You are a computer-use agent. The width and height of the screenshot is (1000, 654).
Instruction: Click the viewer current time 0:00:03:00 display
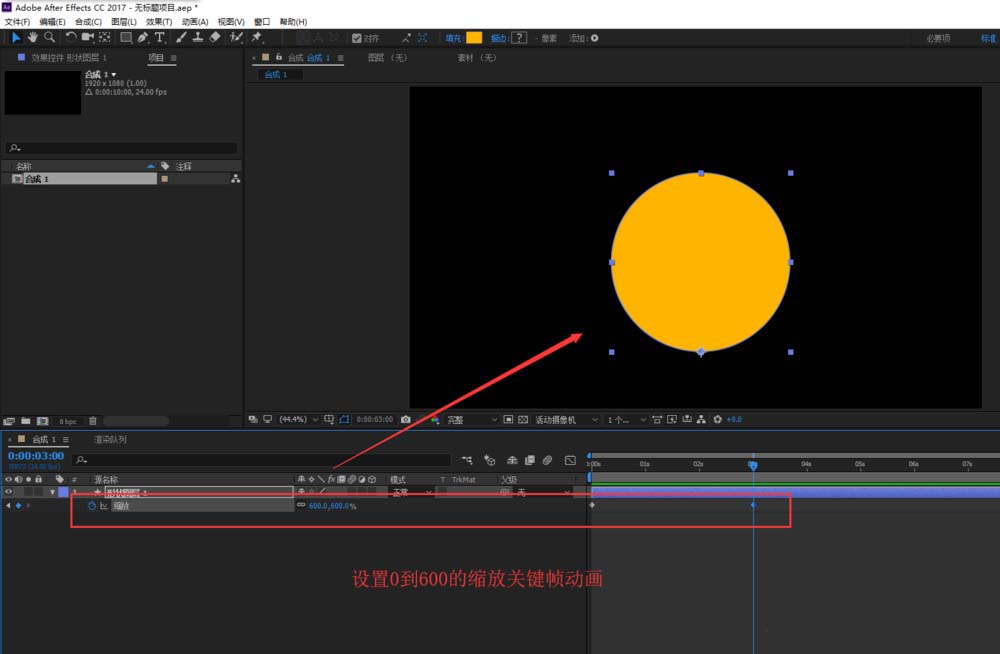[x=375, y=420]
